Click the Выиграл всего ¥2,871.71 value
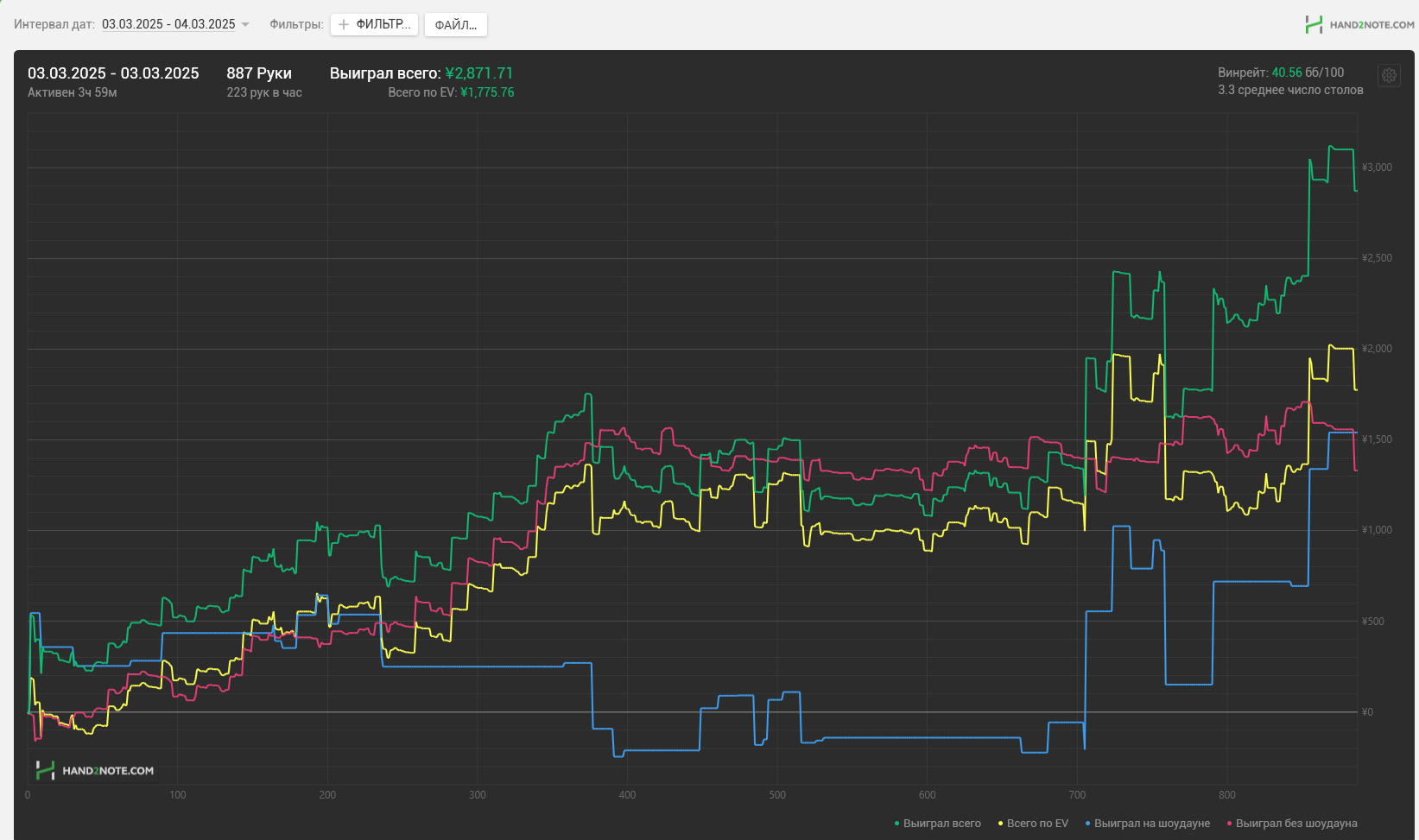The height and width of the screenshot is (840, 1419). point(478,73)
